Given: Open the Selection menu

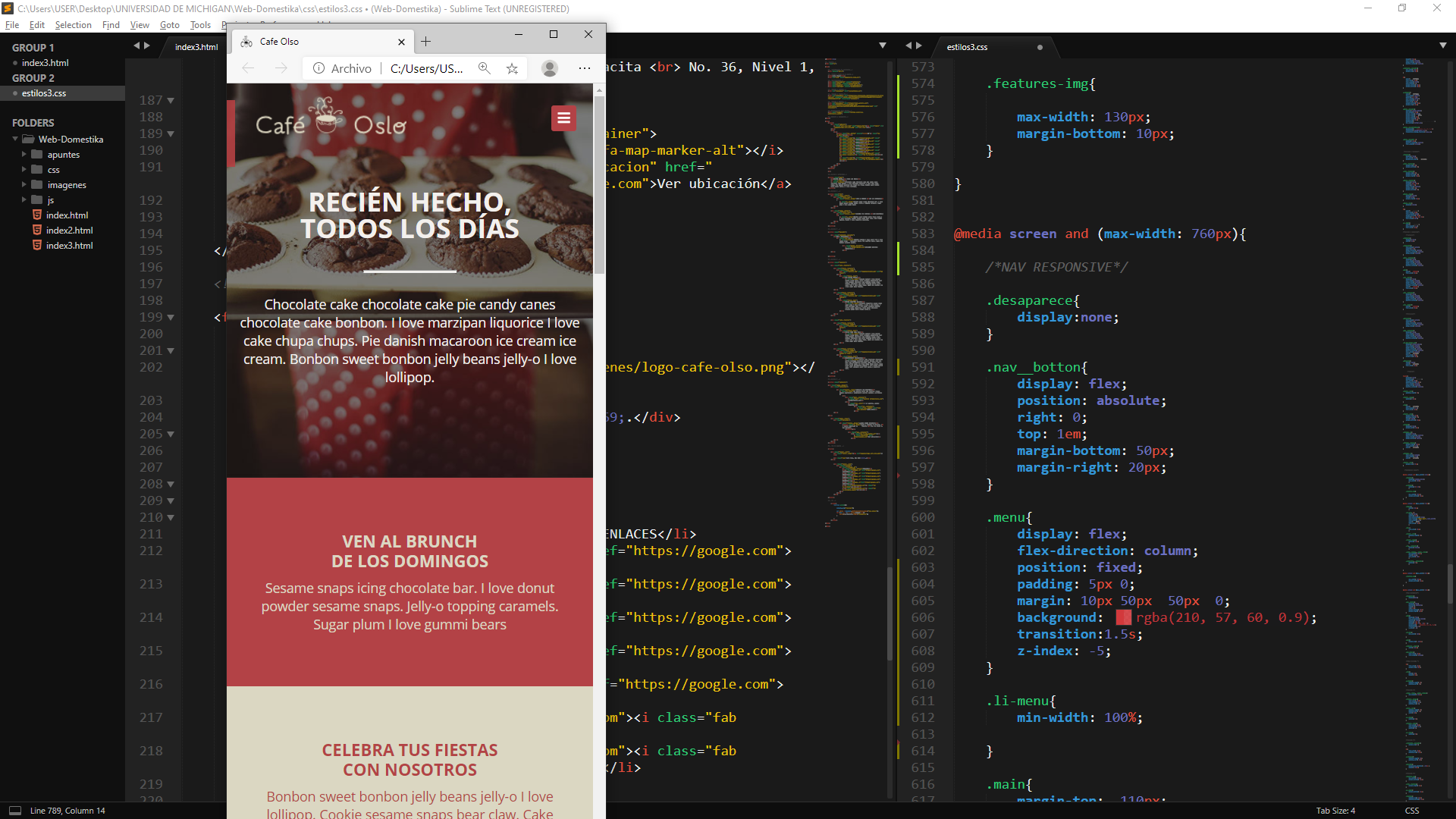Looking at the screenshot, I should [x=73, y=25].
